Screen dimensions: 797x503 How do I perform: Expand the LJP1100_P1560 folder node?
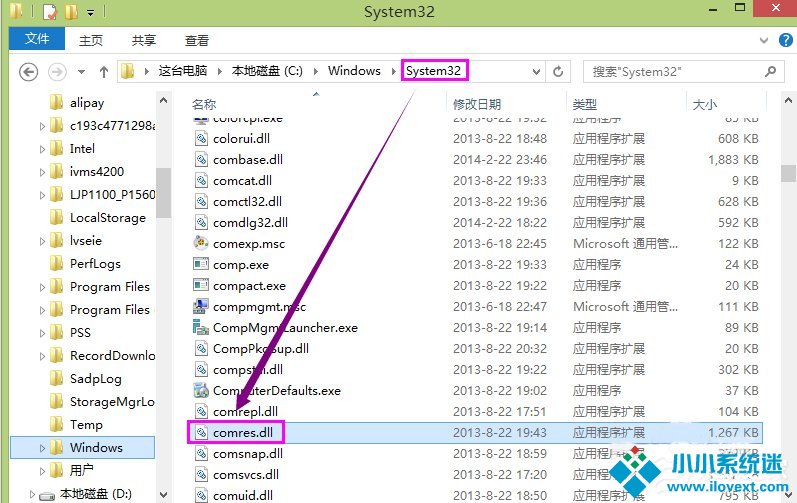click(x=43, y=195)
